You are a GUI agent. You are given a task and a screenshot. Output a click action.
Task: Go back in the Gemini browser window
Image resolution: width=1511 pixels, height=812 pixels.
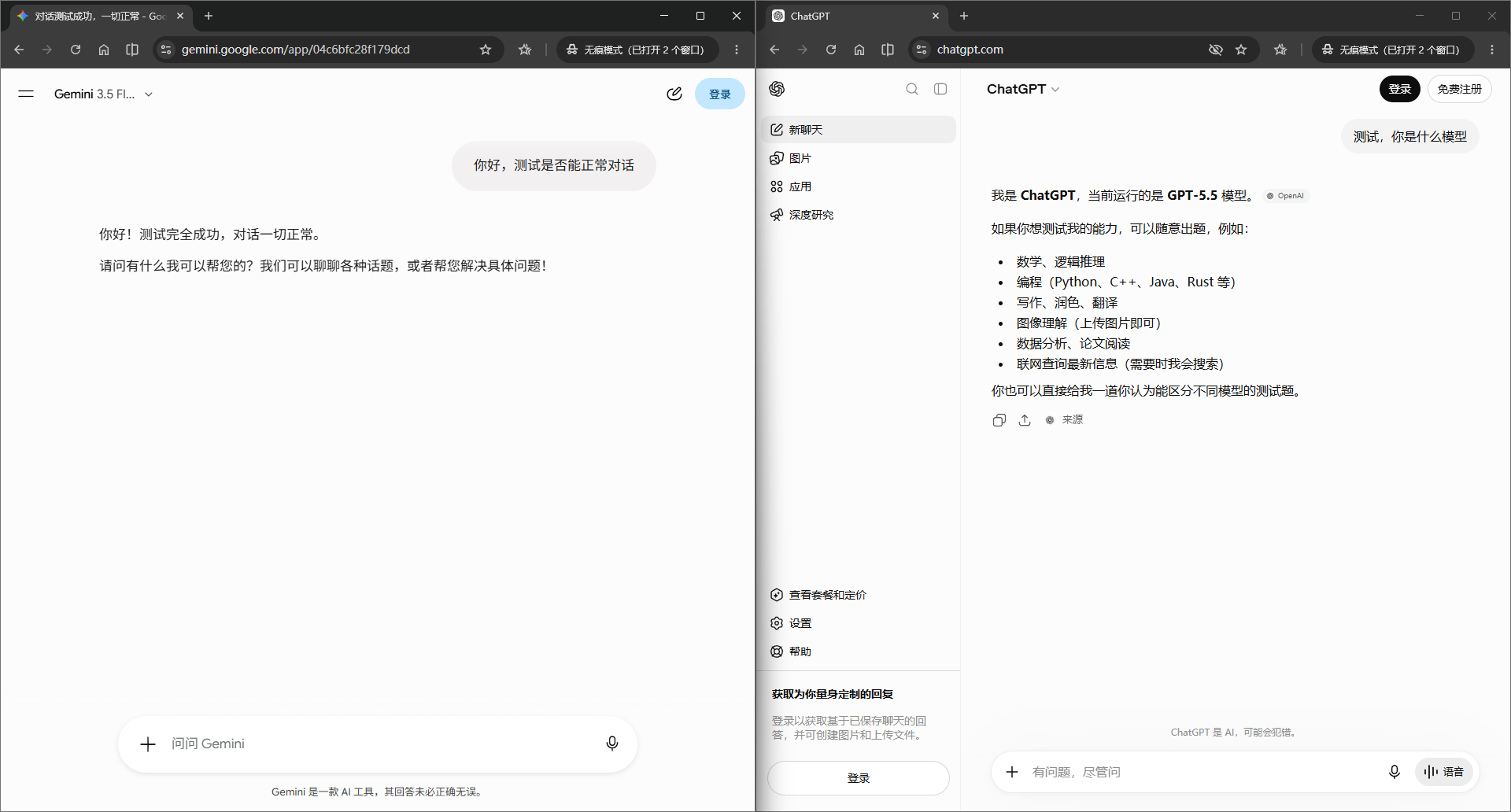(19, 50)
